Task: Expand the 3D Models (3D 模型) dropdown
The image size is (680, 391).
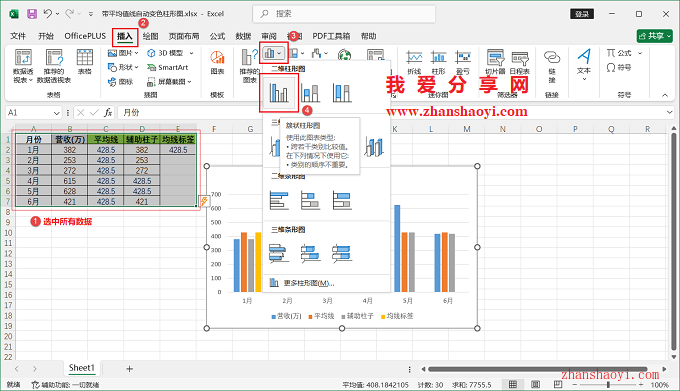Action: (191, 53)
